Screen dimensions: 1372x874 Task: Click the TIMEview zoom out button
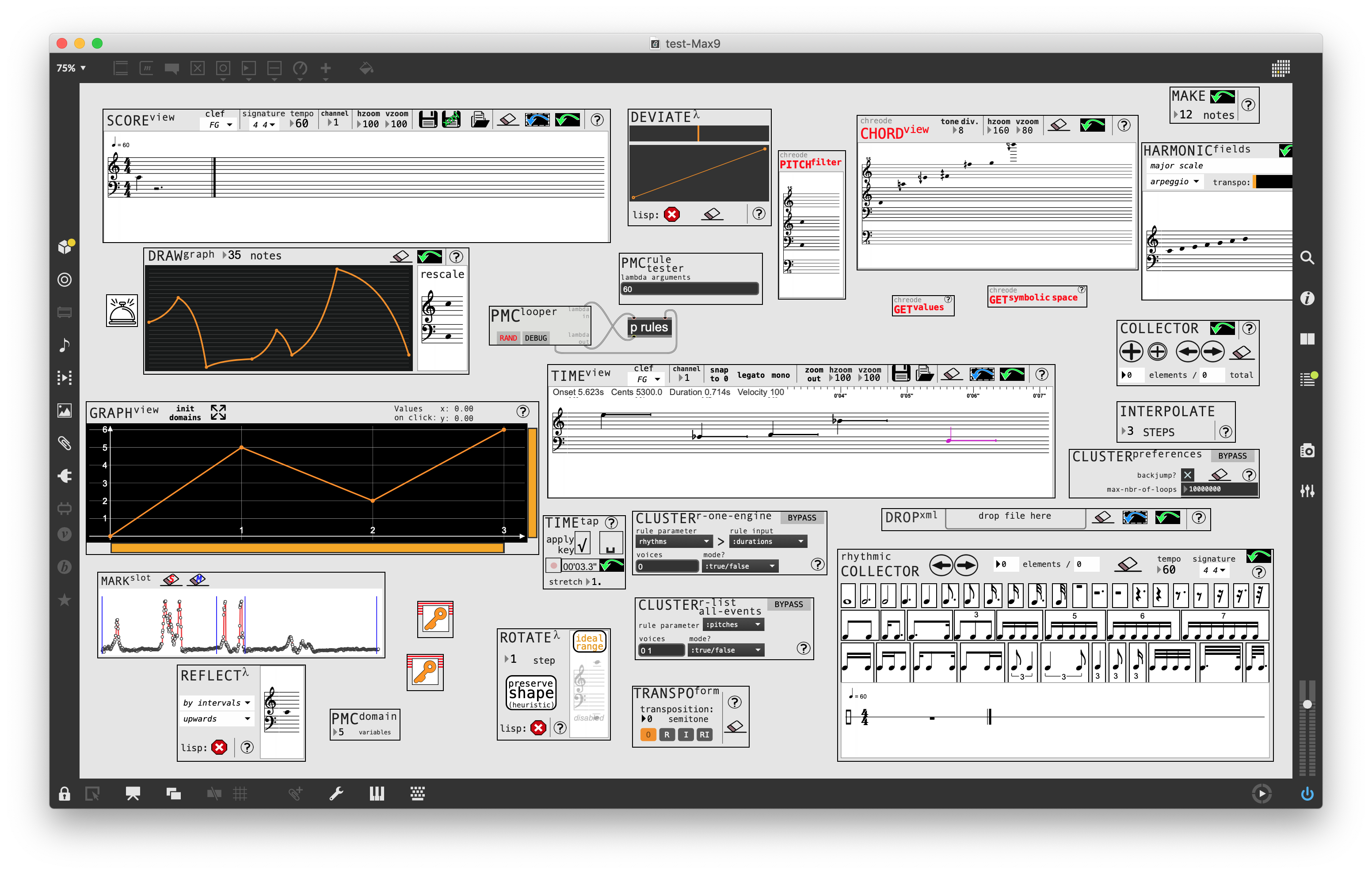814,374
